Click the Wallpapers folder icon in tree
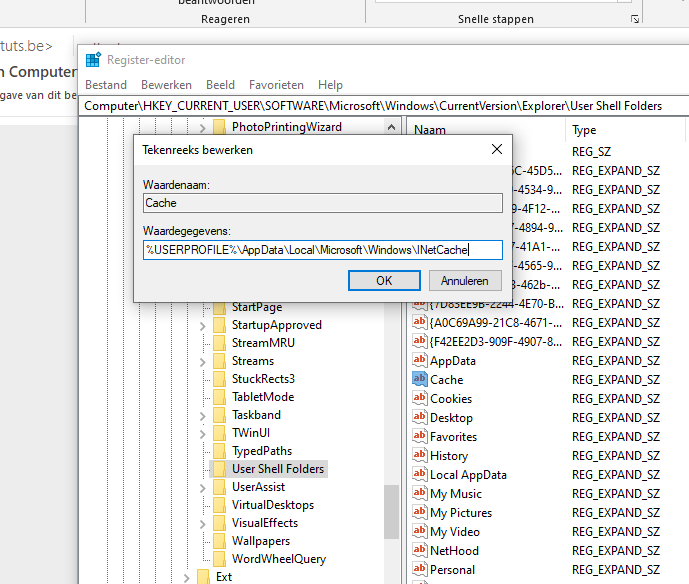The width and height of the screenshot is (689, 584). tap(219, 541)
